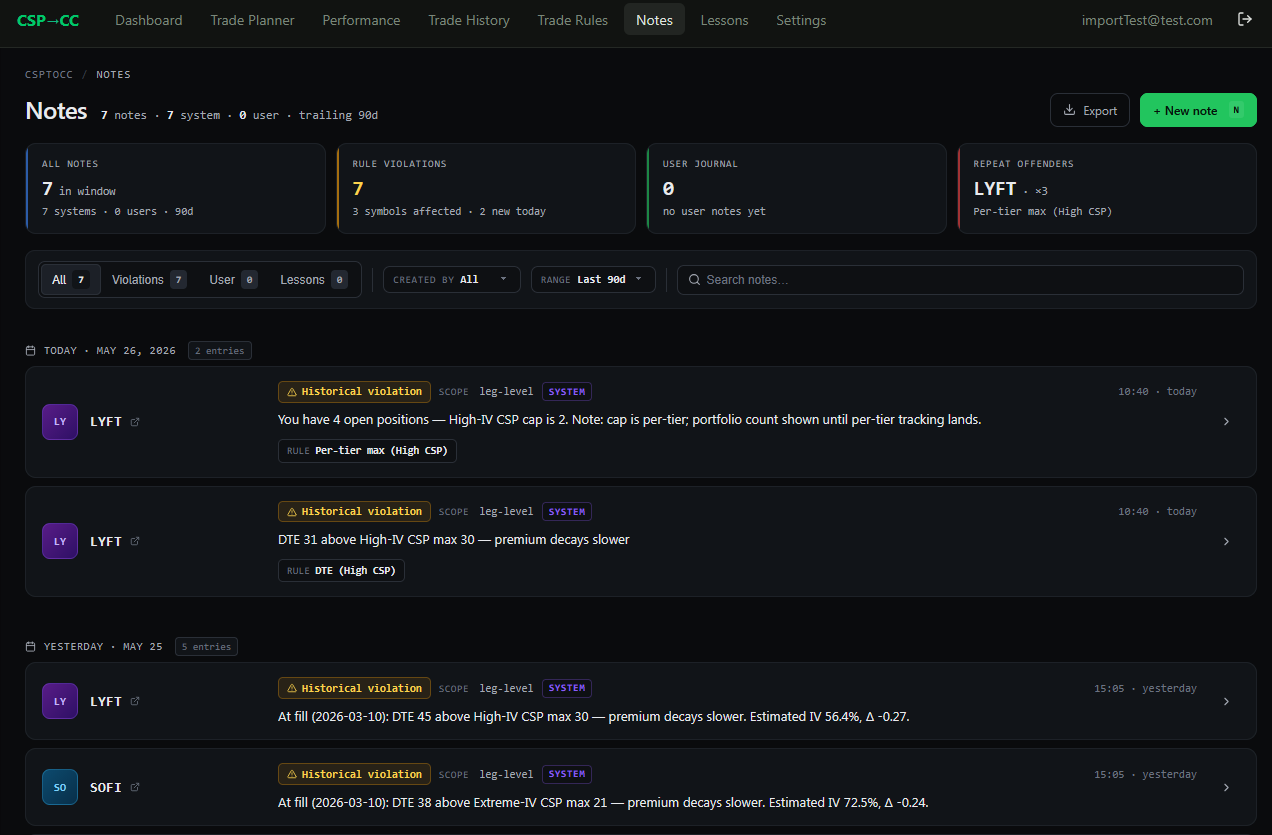This screenshot has height=835, width=1272.
Task: Click Historical violation badge on DTE 31 note
Action: tap(354, 512)
